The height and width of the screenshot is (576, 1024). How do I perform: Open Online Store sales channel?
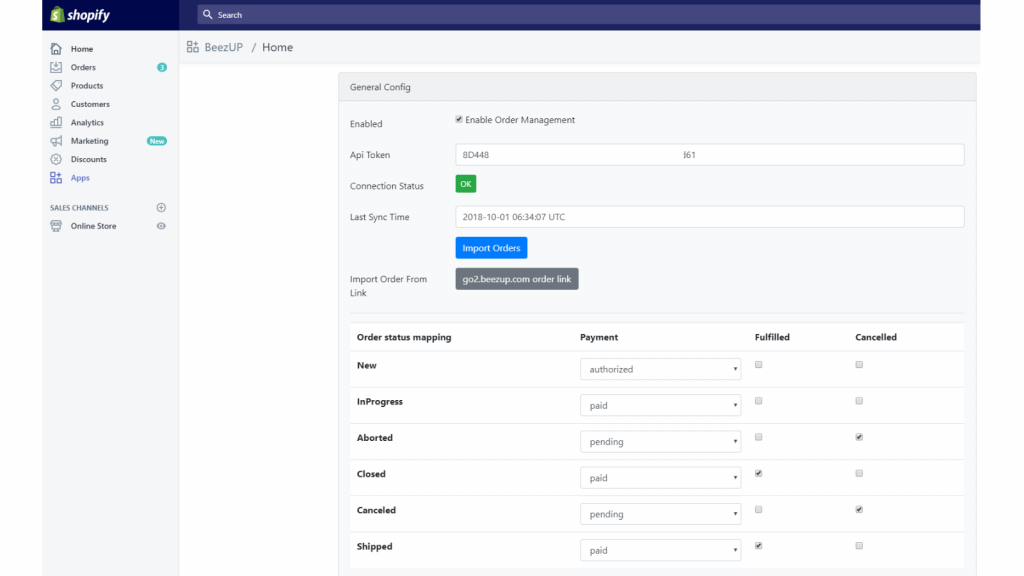[93, 226]
